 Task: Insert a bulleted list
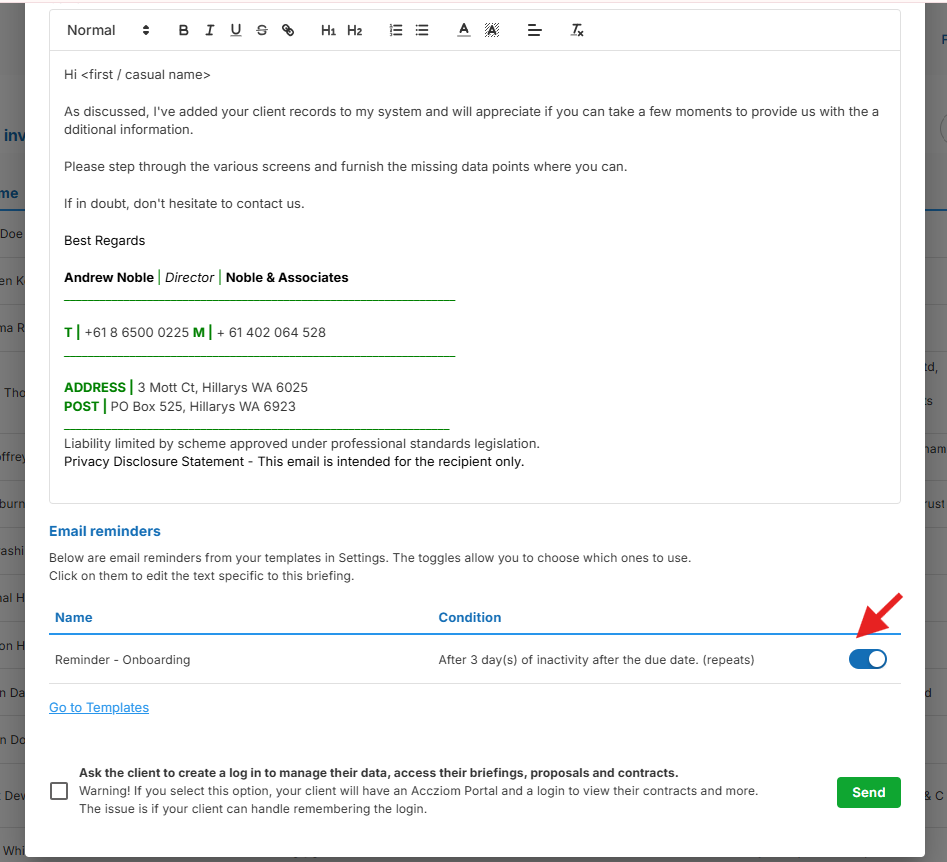pyautogui.click(x=422, y=30)
